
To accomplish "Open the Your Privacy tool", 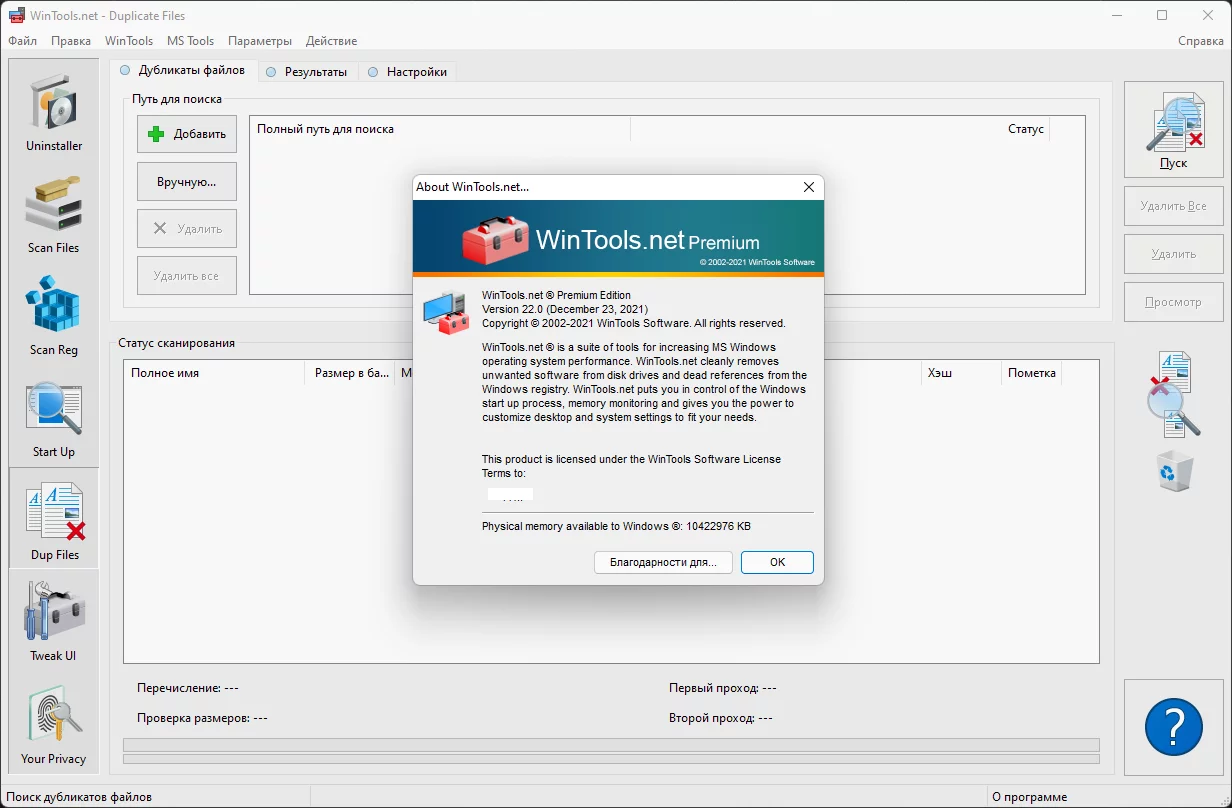I will [54, 723].
